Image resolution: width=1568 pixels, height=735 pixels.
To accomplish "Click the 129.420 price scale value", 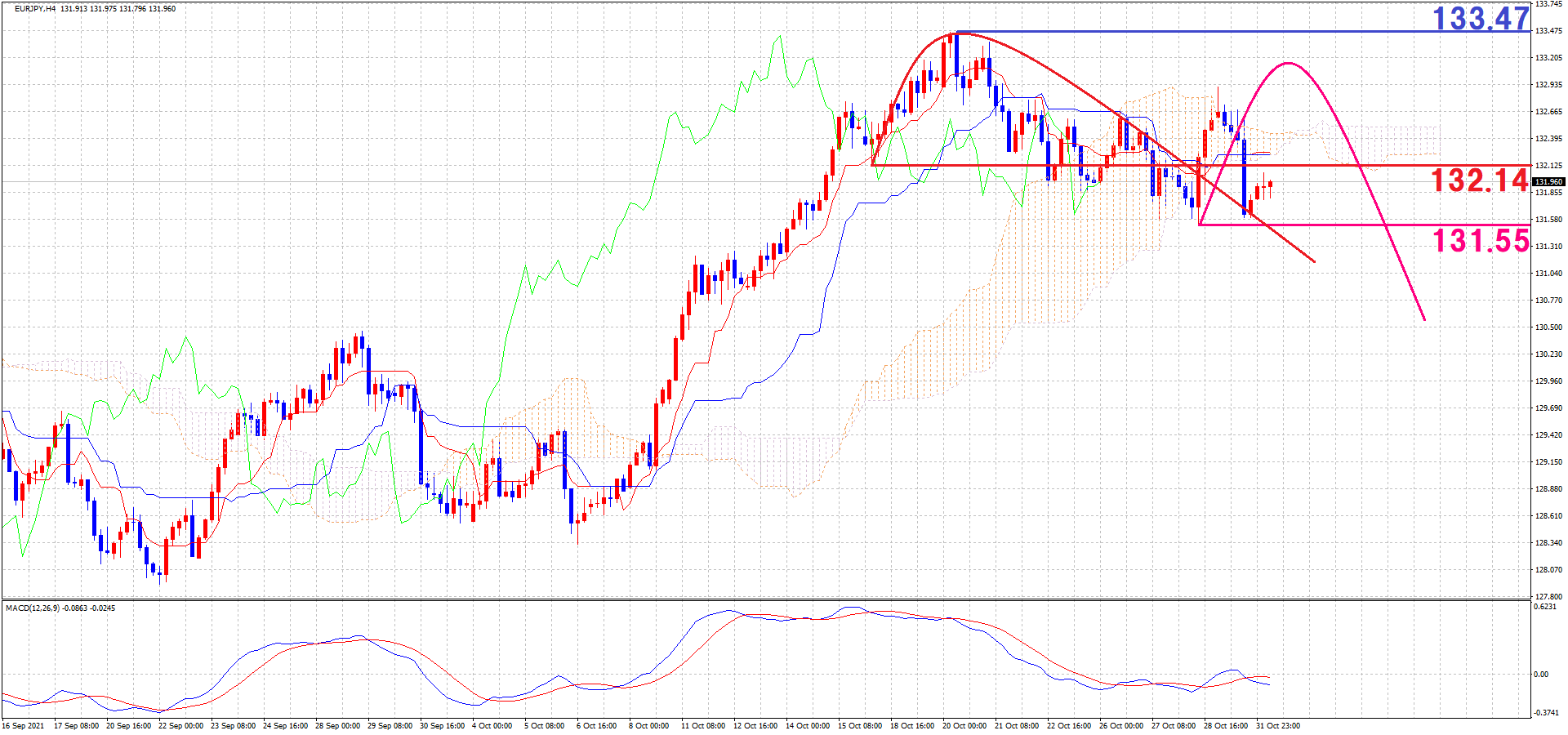I will point(1548,435).
